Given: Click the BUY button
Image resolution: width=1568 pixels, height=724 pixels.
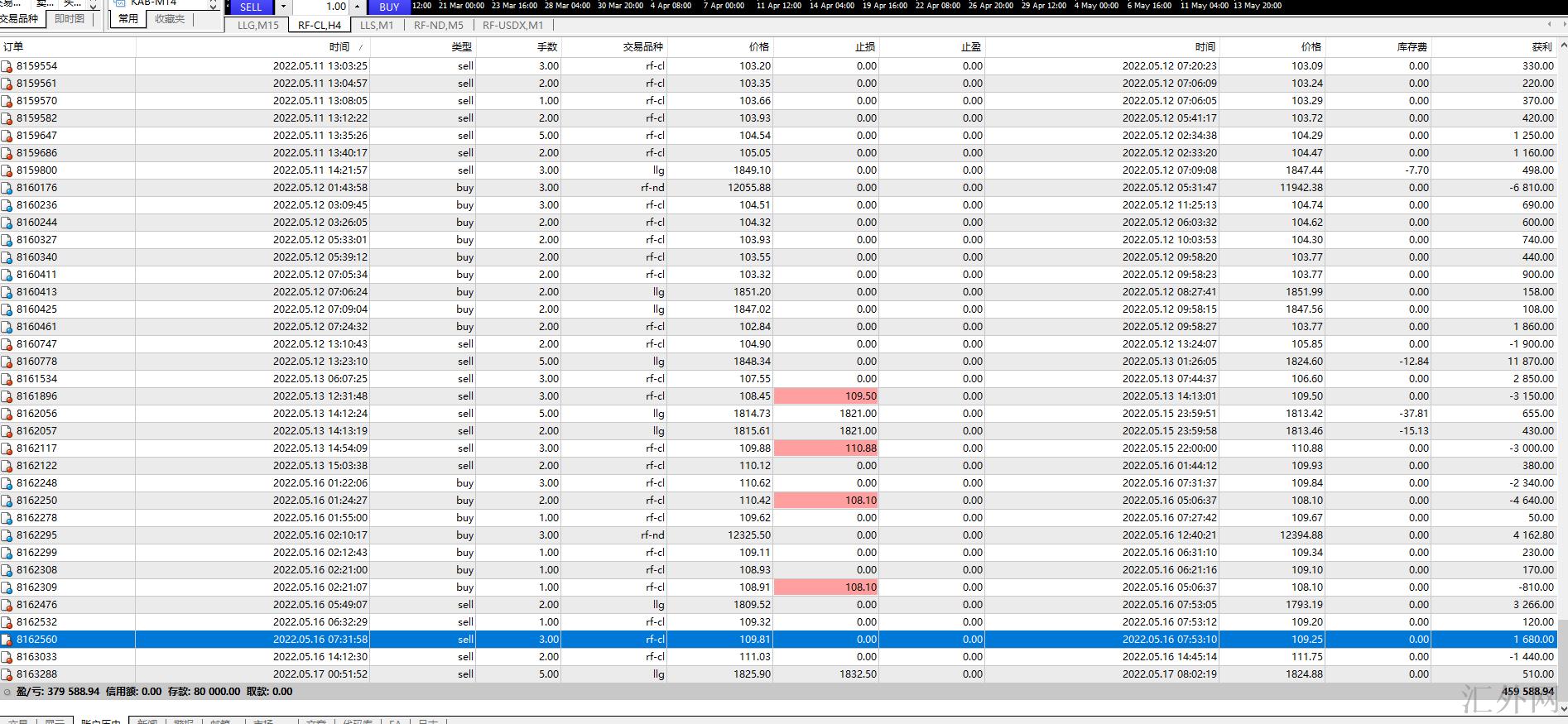Looking at the screenshot, I should (x=389, y=7).
